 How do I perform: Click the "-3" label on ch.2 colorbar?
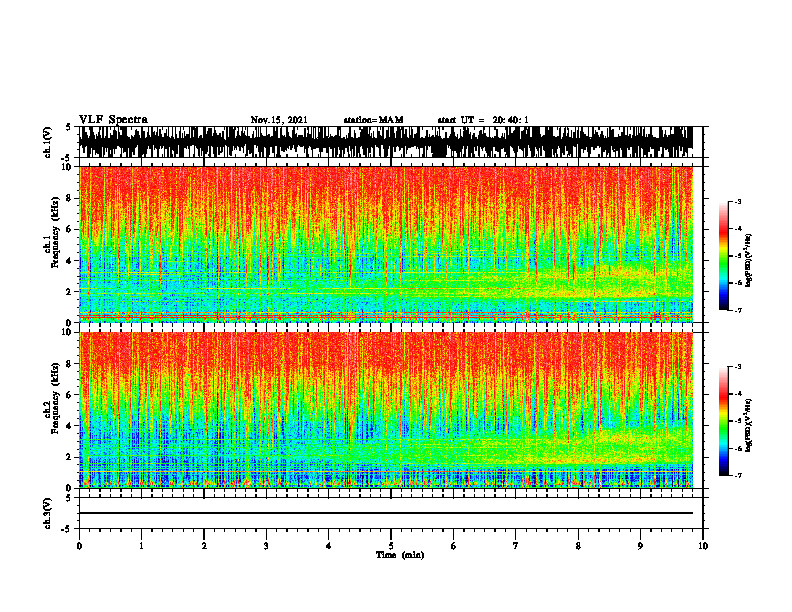tap(738, 367)
